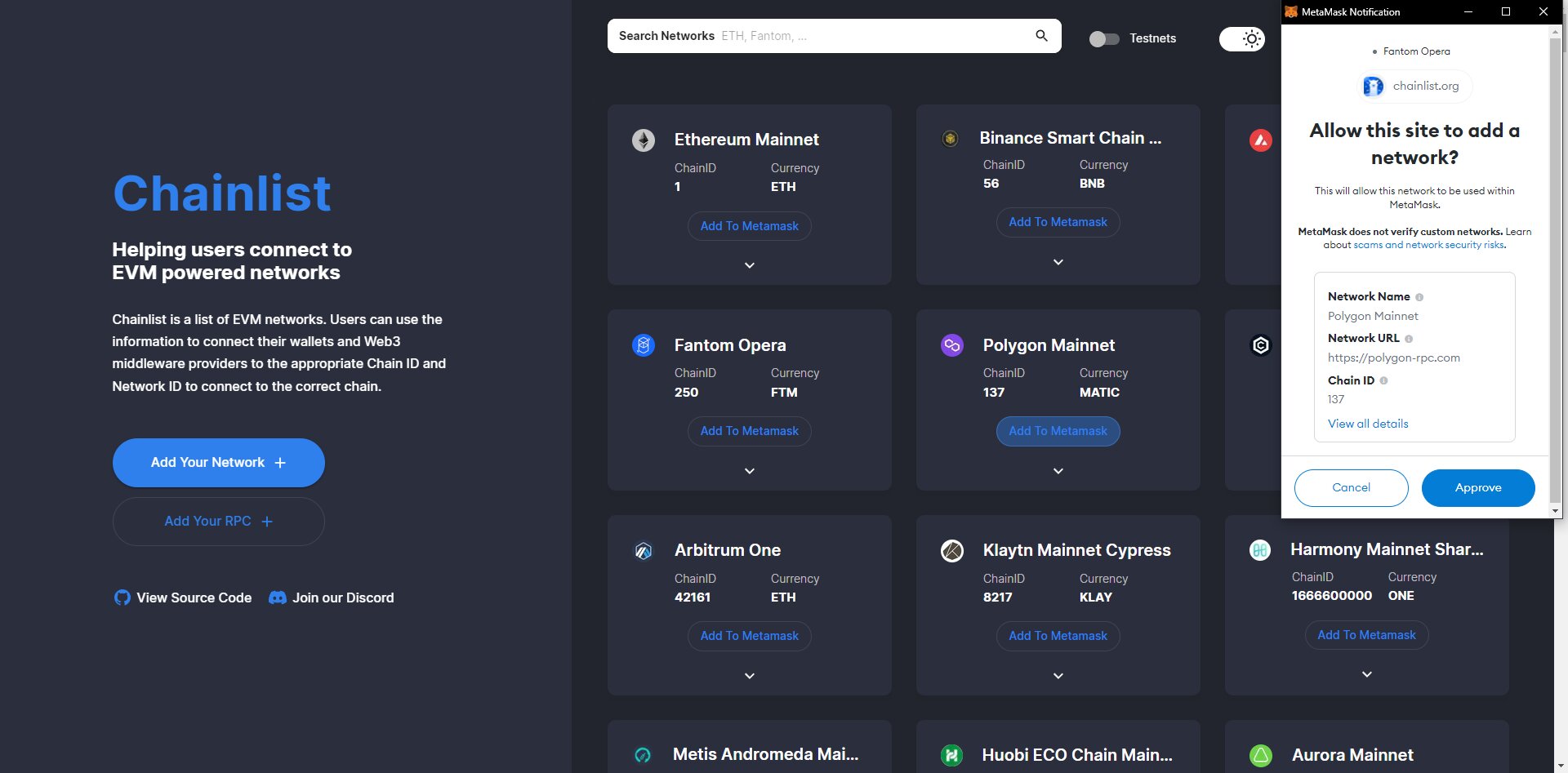The image size is (1568, 773).
Task: Add Klaytn Mainnet Cypress to Metamask
Action: (x=1058, y=636)
